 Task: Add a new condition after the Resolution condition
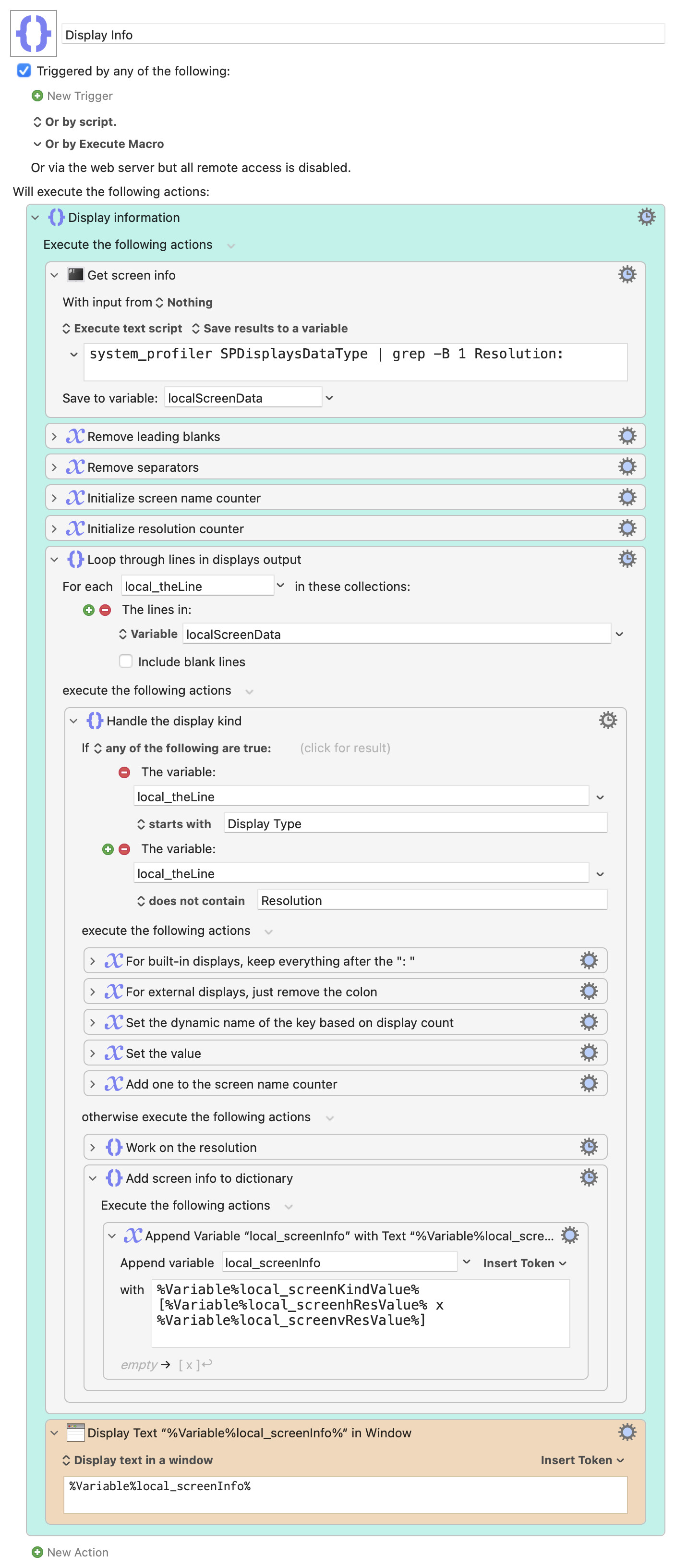108,848
